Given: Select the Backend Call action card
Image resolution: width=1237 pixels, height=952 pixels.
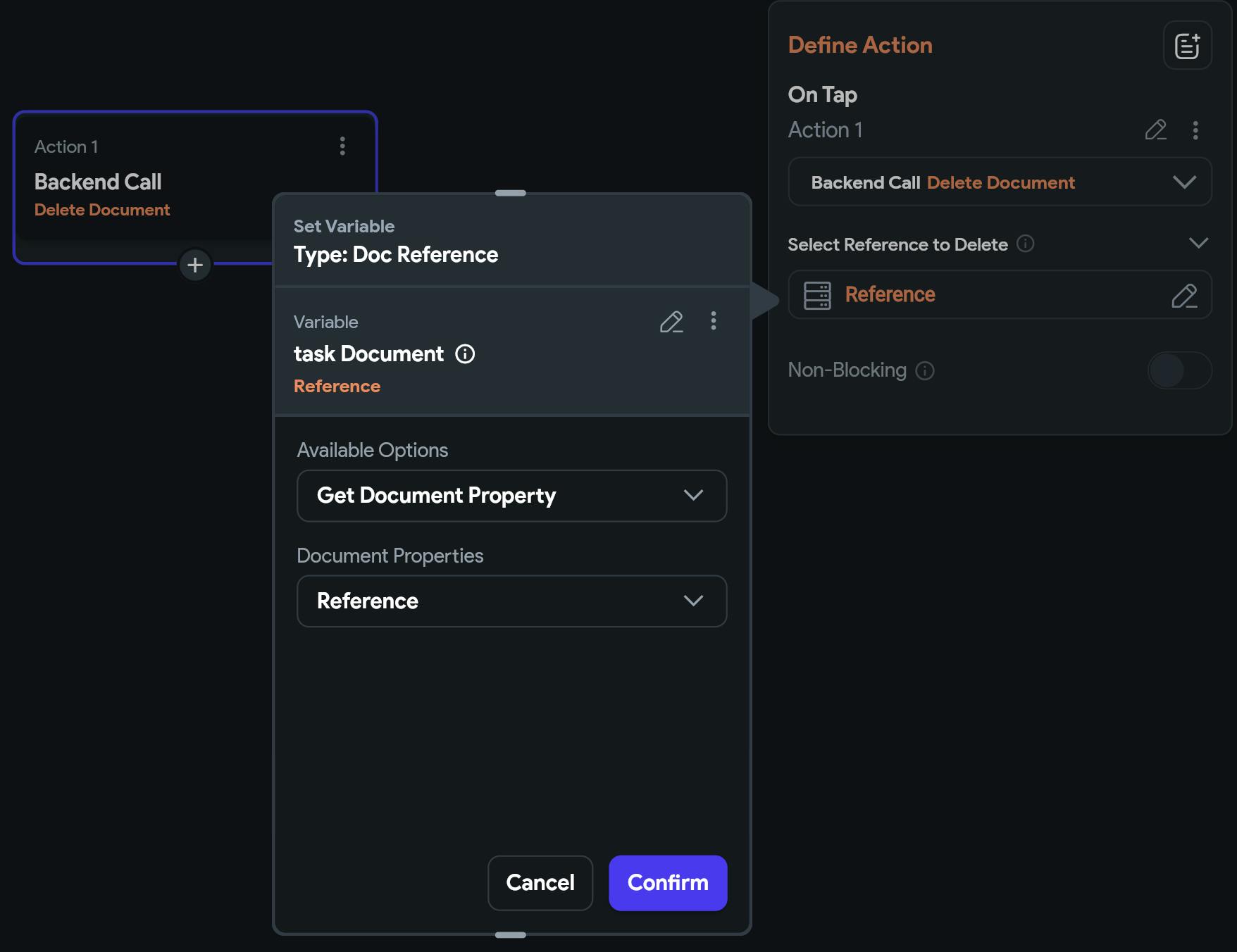Looking at the screenshot, I should pyautogui.click(x=141, y=183).
